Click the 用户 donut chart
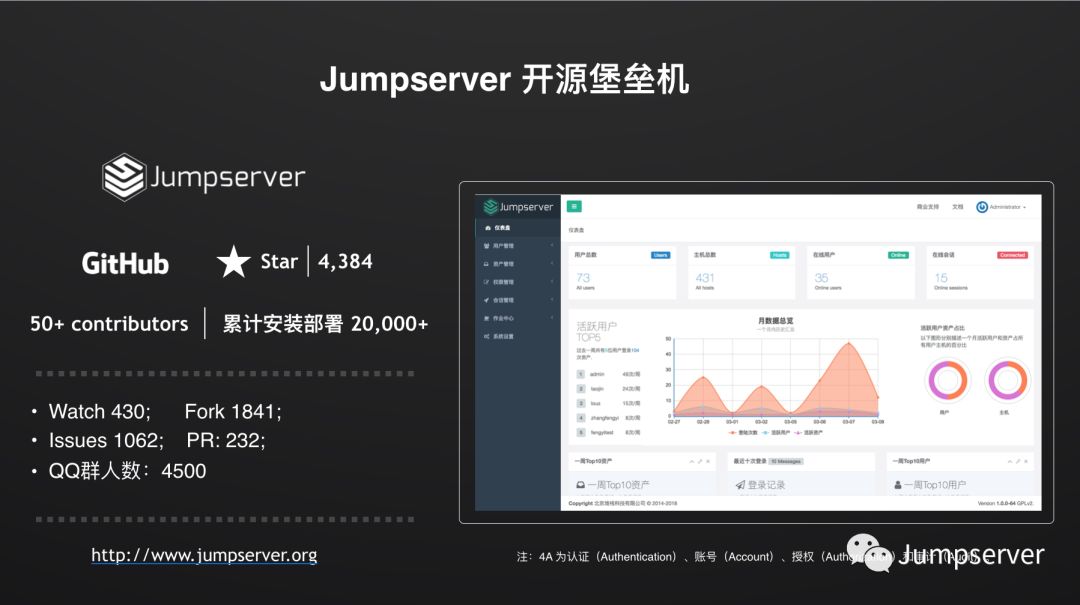Viewport: 1080px width, 605px height. (x=948, y=380)
